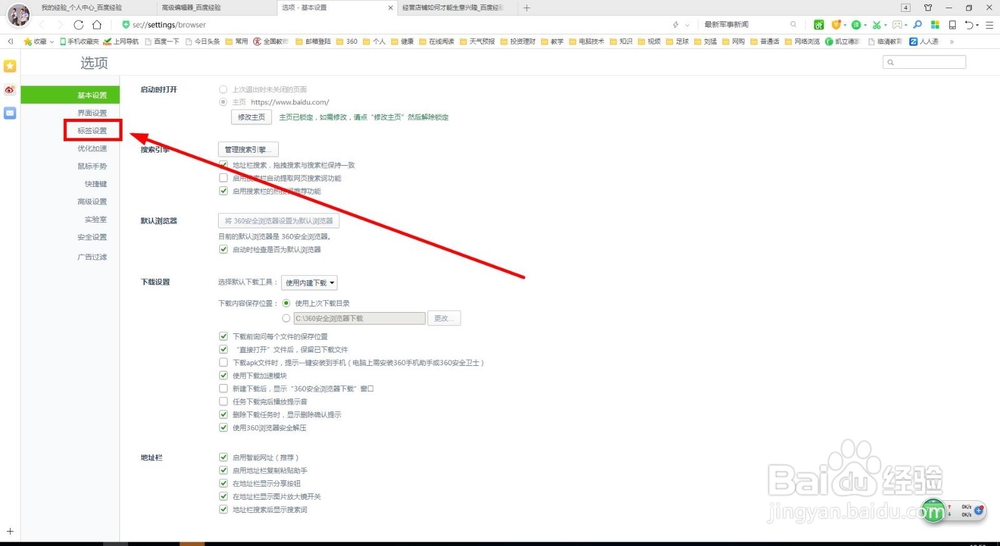The width and height of the screenshot is (1000, 546).
Task: Select restore last unclosed pages radio
Action: click(223, 89)
